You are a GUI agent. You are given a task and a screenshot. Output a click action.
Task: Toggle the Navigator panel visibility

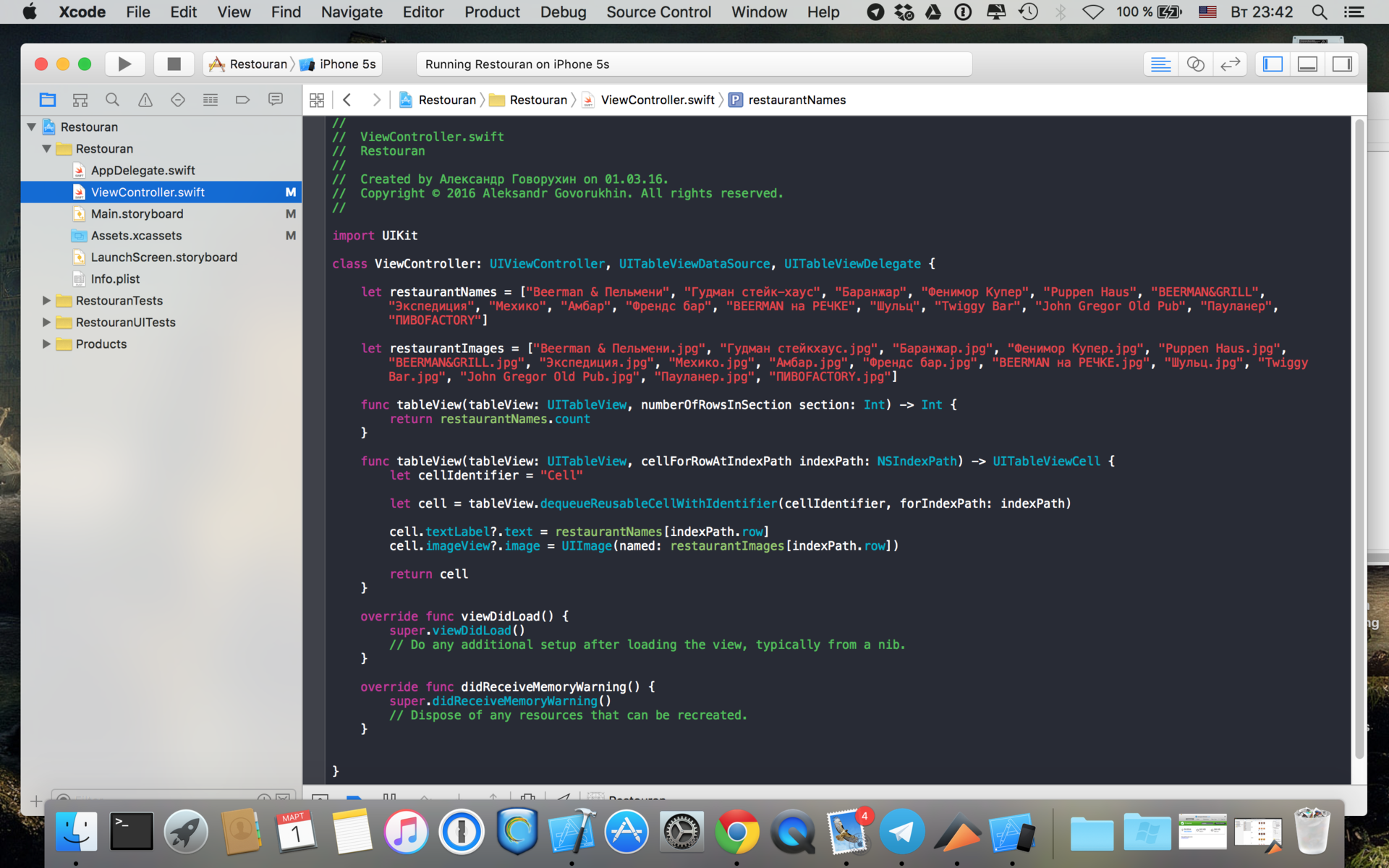tap(1273, 64)
